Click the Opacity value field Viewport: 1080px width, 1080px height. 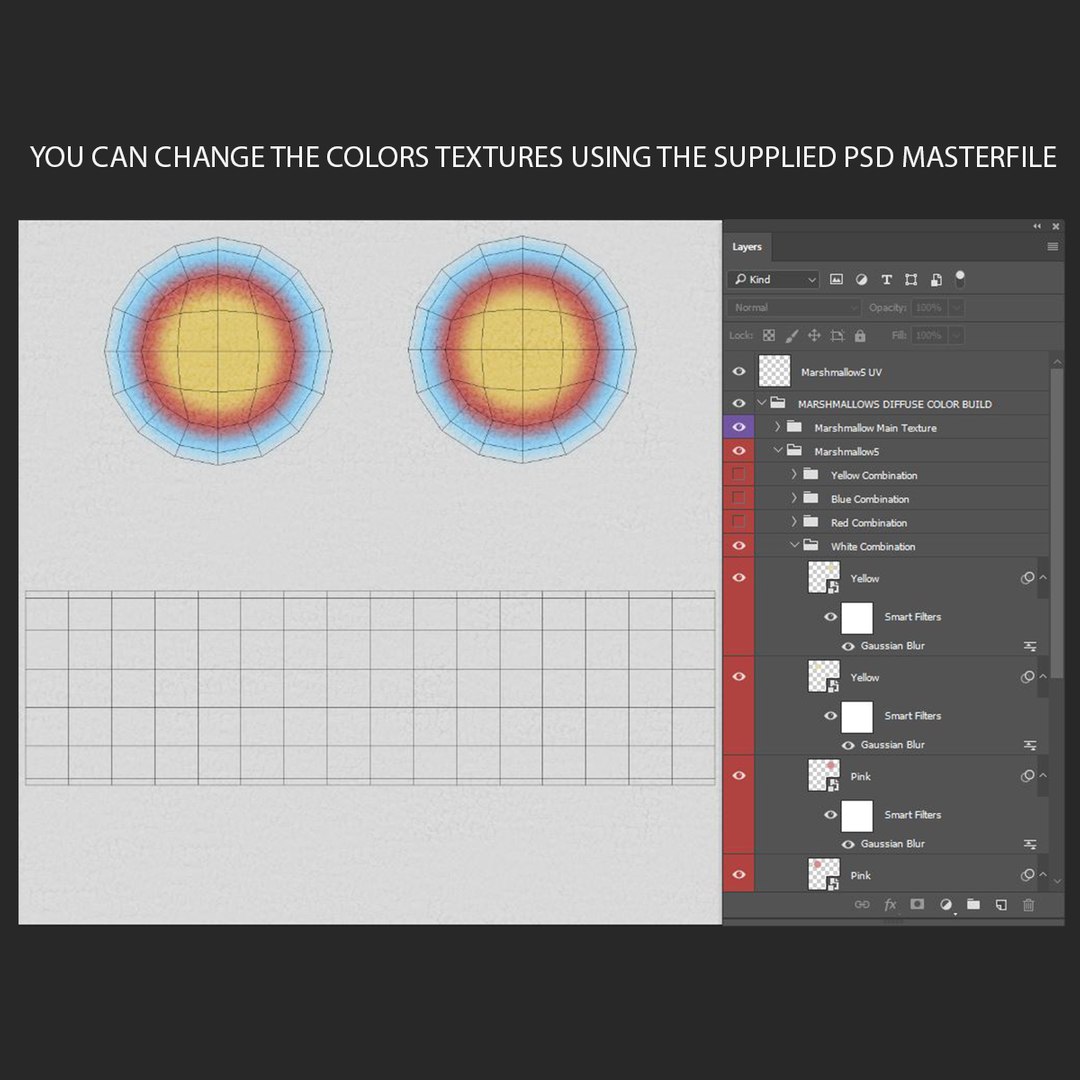(x=930, y=308)
